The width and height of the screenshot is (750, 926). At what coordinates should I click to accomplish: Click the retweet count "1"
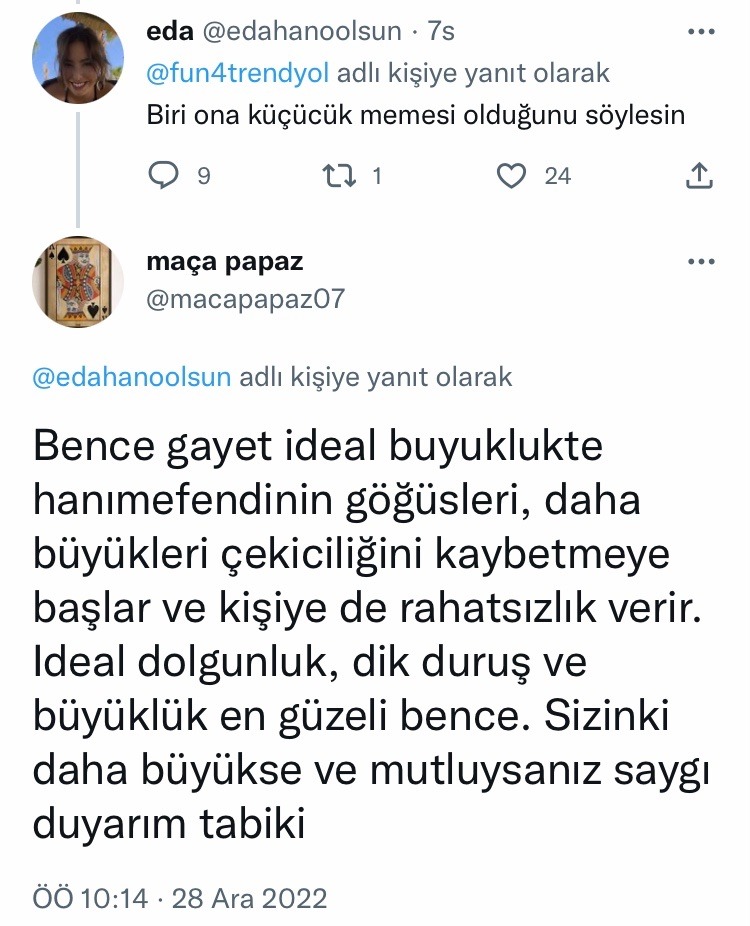pyautogui.click(x=377, y=176)
